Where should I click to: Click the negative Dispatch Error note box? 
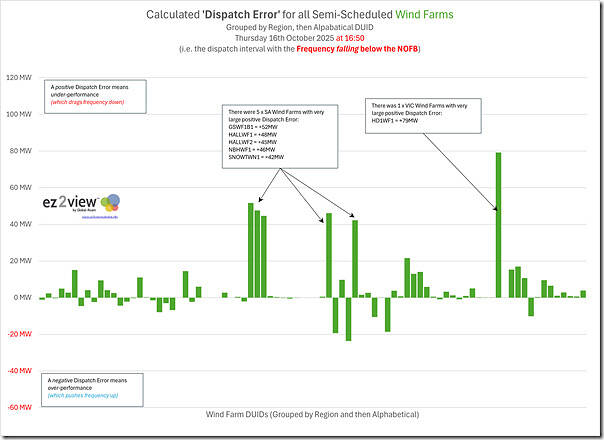tap(94, 388)
